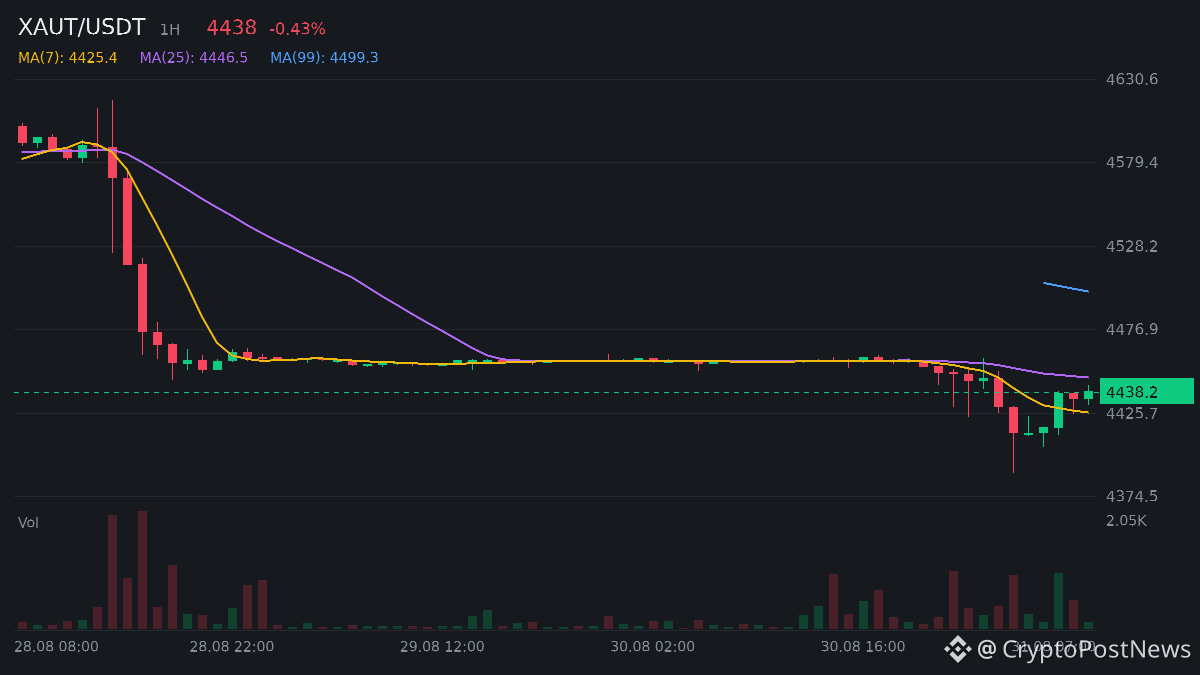
Task: Click the 28.08 08:00 time axis label
Action: click(56, 647)
